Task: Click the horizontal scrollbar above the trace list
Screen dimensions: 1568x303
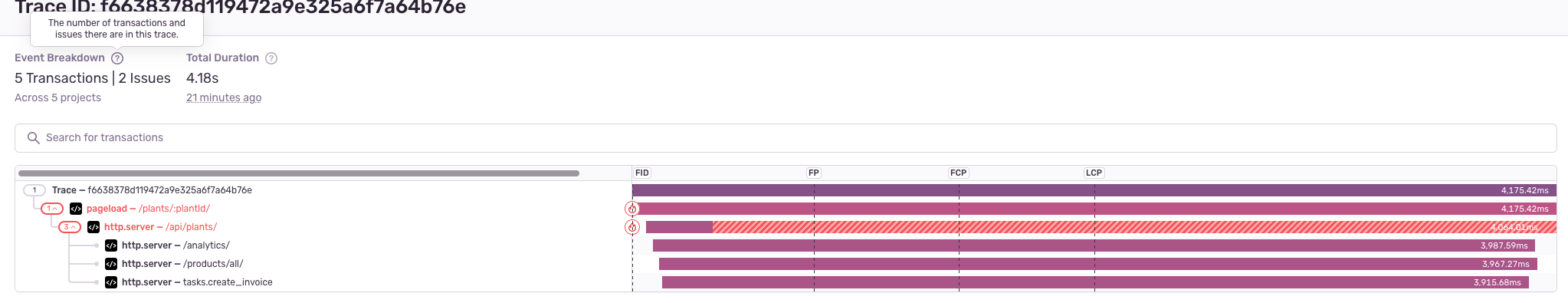Action: (x=299, y=173)
